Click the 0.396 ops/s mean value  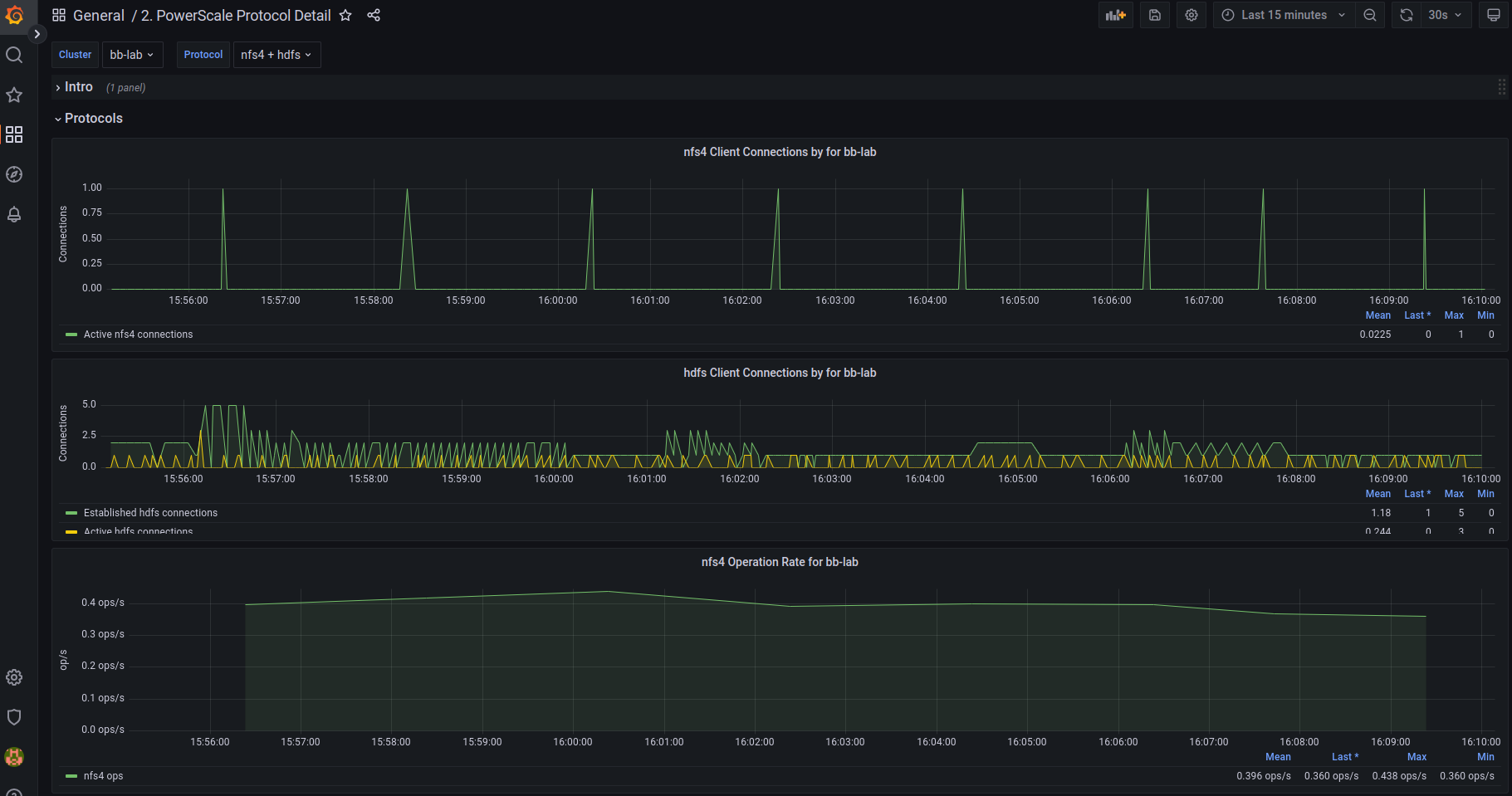(x=1264, y=776)
